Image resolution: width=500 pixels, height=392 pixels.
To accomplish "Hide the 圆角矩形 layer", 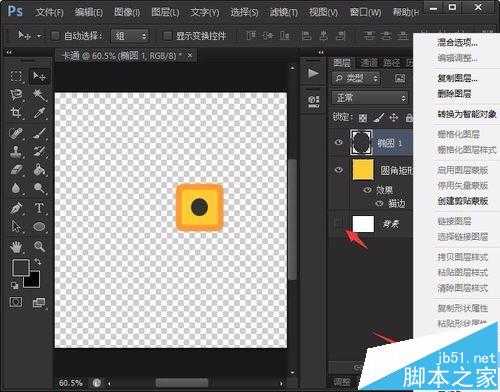I will coord(339,170).
